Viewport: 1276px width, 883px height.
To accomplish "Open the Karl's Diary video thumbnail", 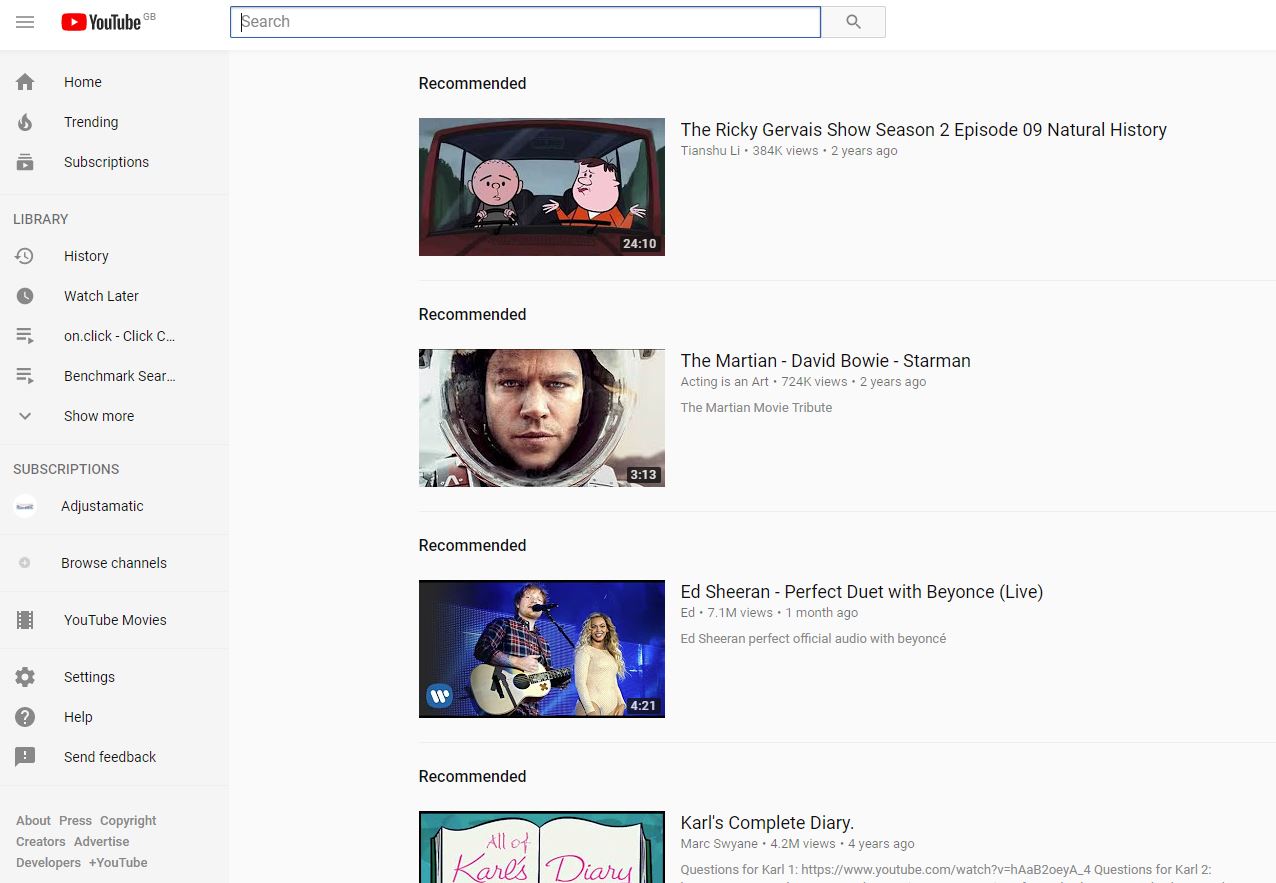I will (x=542, y=847).
